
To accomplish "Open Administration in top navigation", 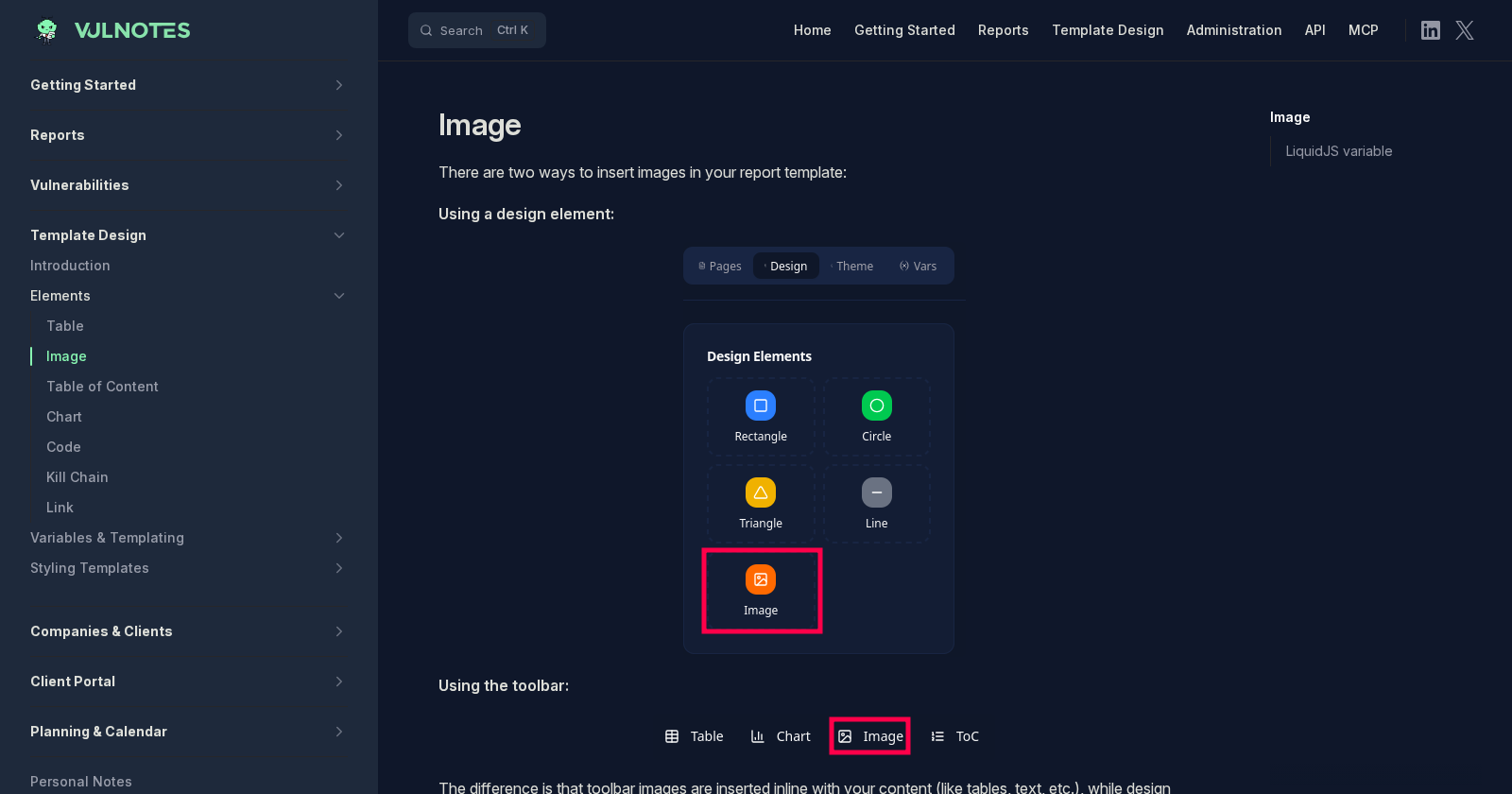I will 1234,30.
